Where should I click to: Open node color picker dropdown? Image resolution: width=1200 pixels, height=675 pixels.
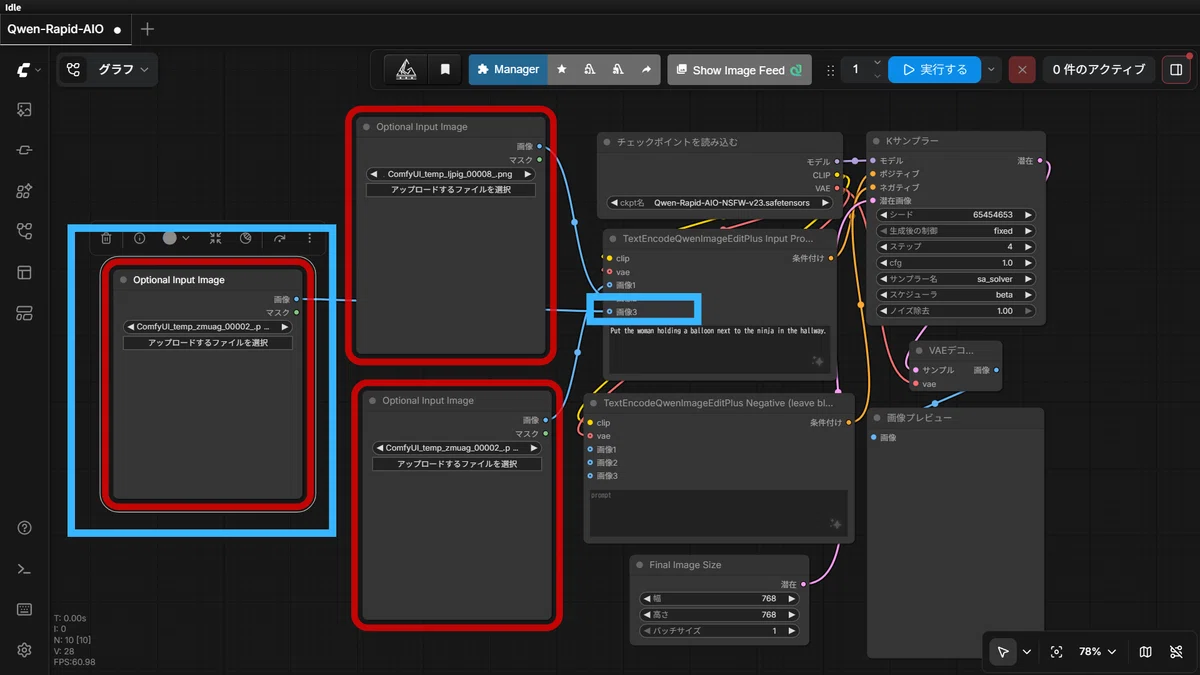(176, 238)
